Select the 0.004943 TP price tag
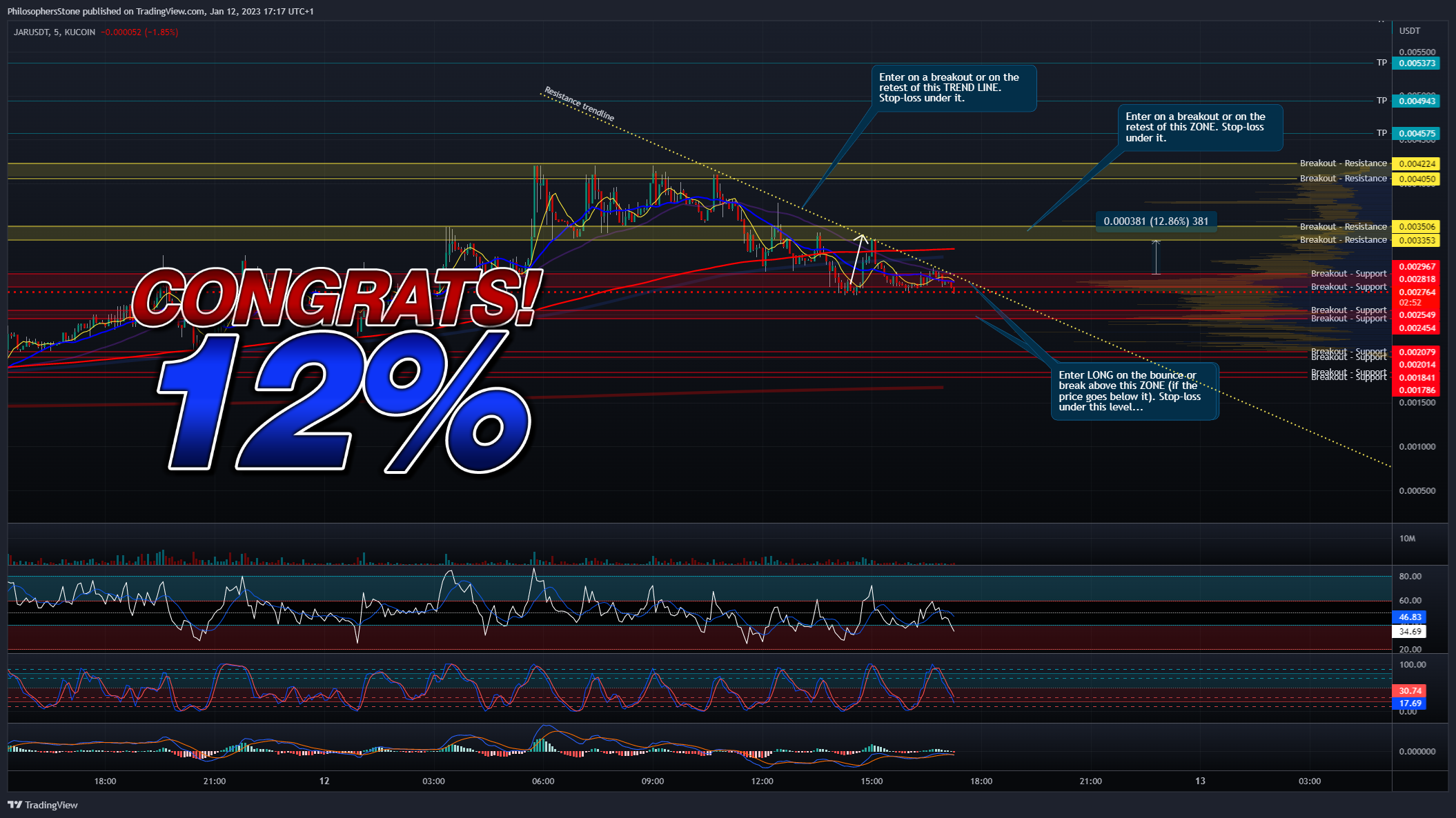Image resolution: width=1456 pixels, height=818 pixels. [x=1416, y=101]
